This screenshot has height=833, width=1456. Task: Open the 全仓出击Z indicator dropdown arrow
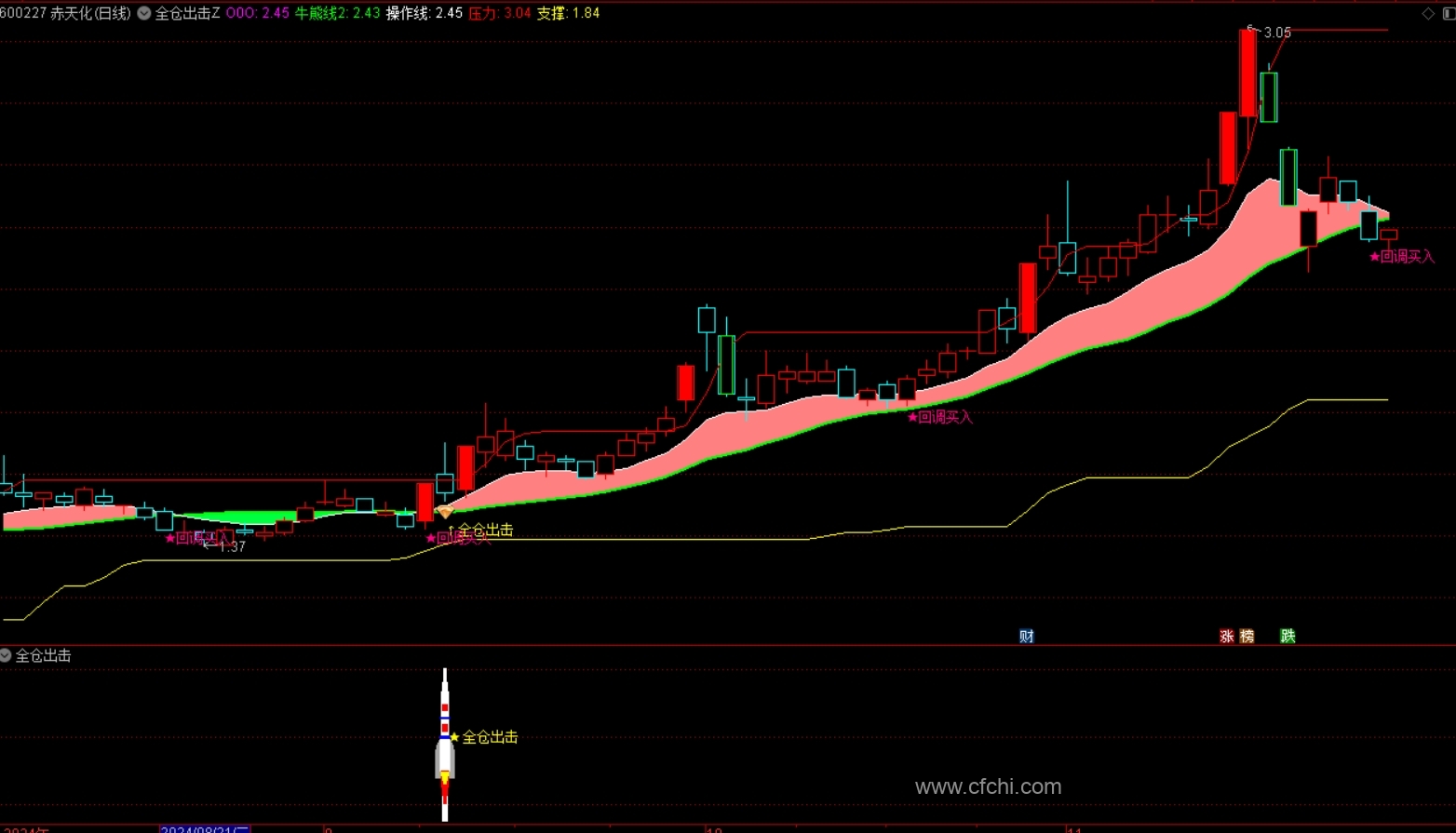click(x=143, y=13)
